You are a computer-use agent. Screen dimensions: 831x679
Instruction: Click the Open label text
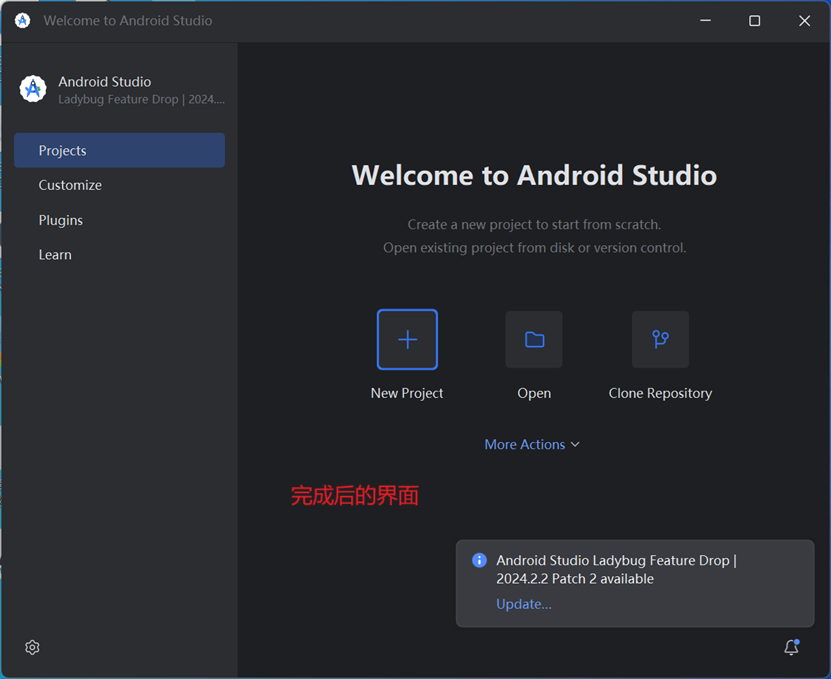click(x=534, y=393)
